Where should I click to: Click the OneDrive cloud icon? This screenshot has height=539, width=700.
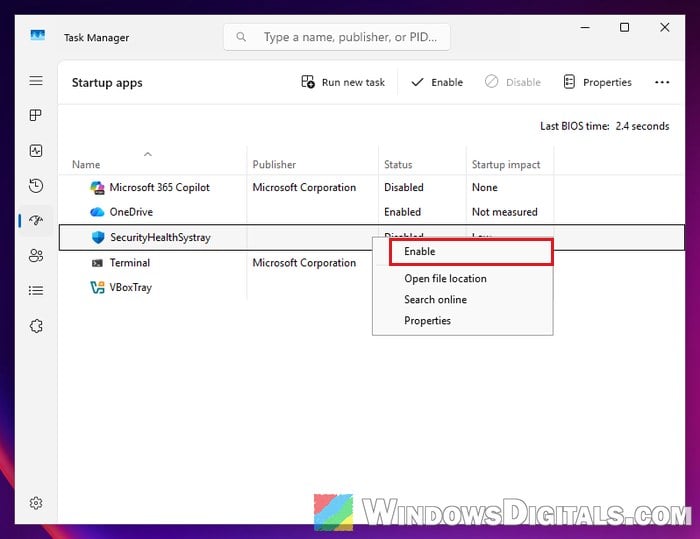pyautogui.click(x=97, y=212)
